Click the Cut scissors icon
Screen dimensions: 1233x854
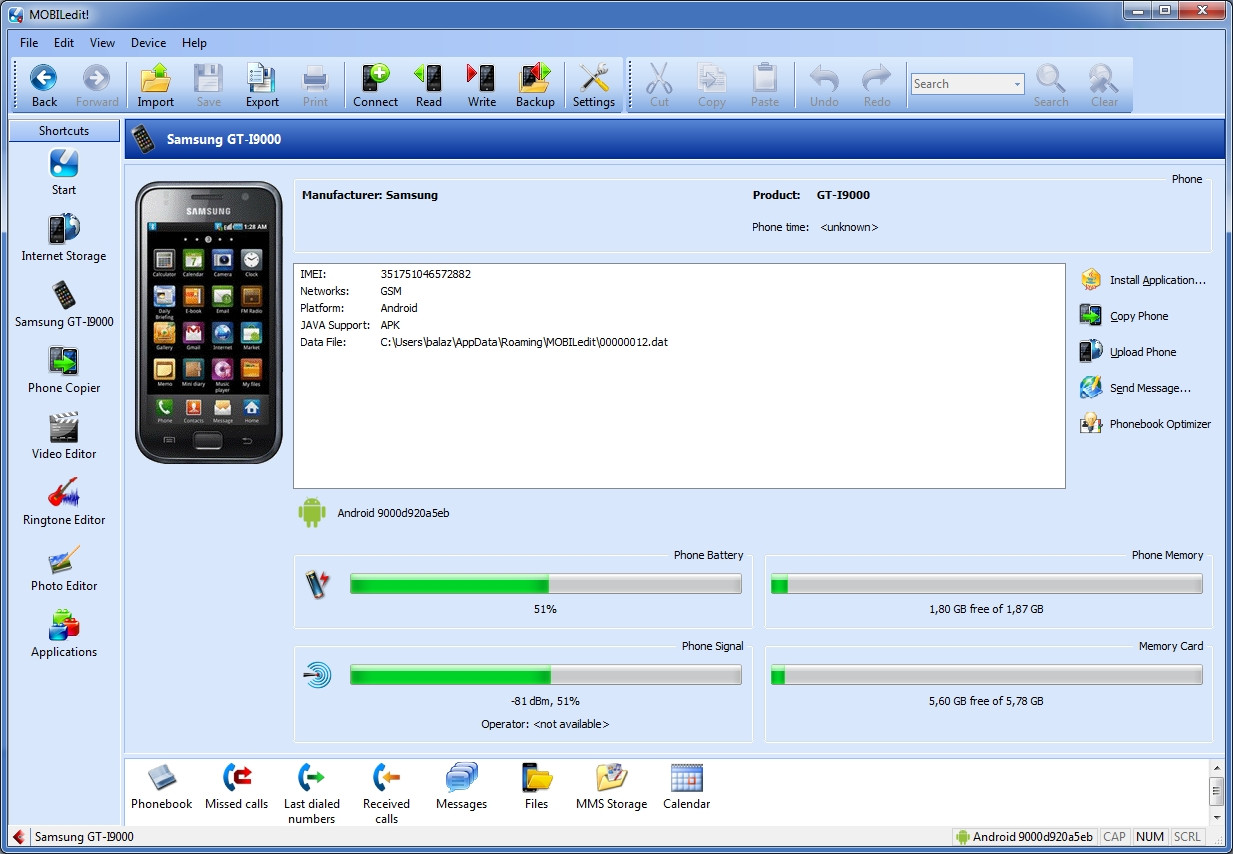coord(659,85)
